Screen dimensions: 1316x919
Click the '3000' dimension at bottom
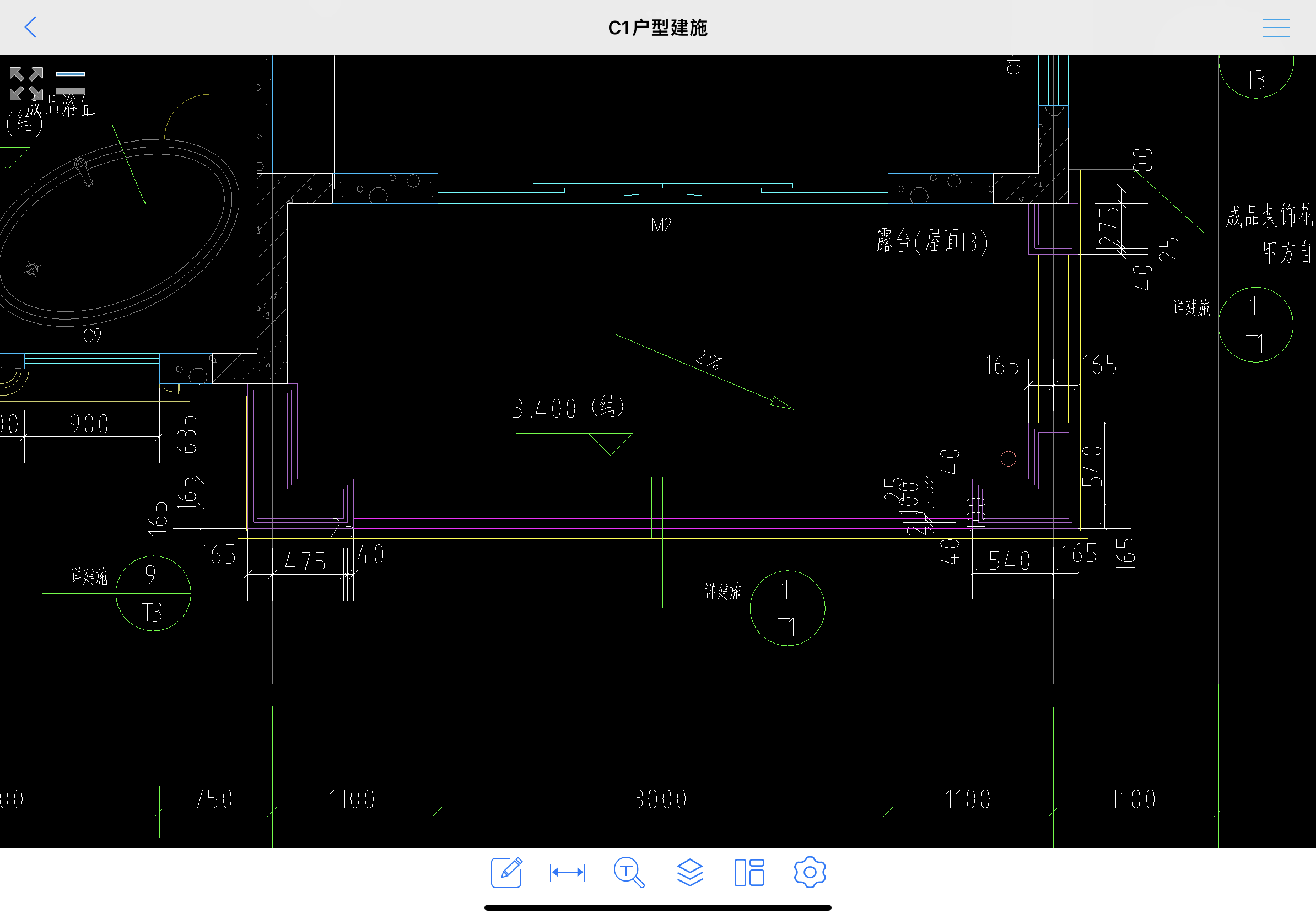[660, 799]
